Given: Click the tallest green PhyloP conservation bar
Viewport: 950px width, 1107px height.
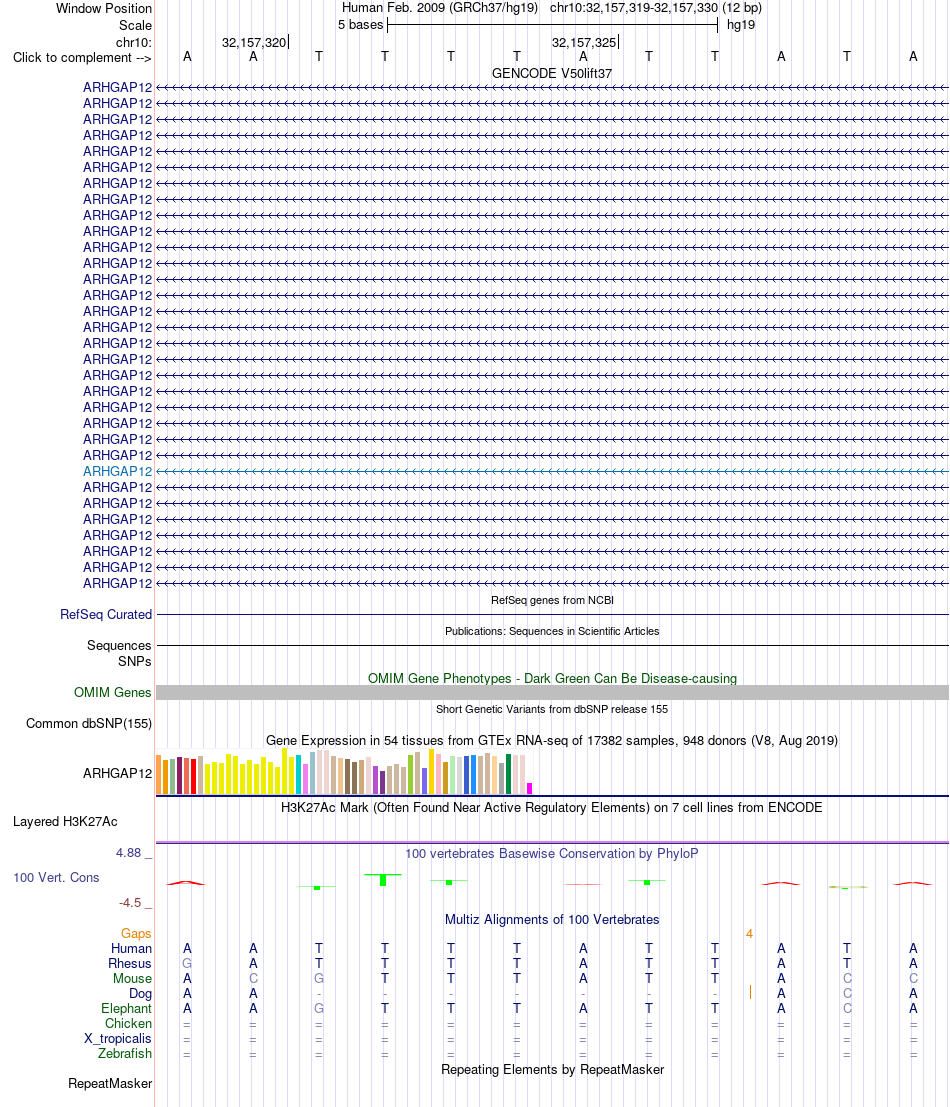Looking at the screenshot, I should tap(383, 880).
